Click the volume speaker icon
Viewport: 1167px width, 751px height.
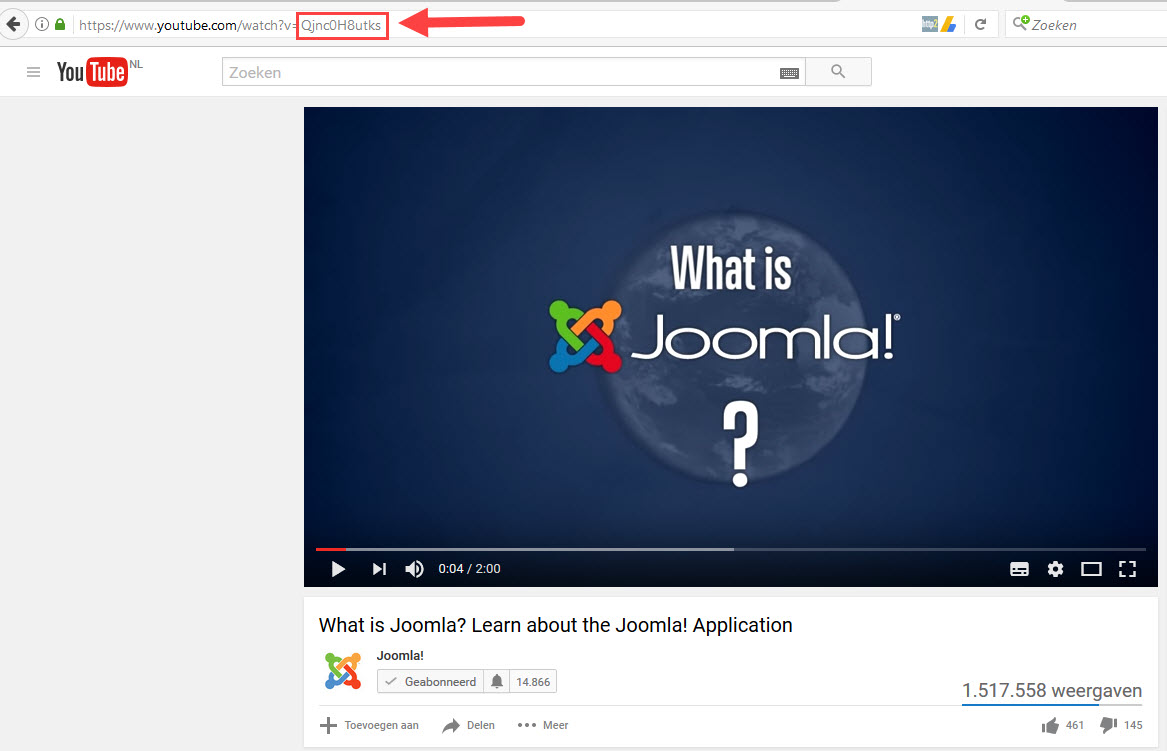[x=414, y=568]
